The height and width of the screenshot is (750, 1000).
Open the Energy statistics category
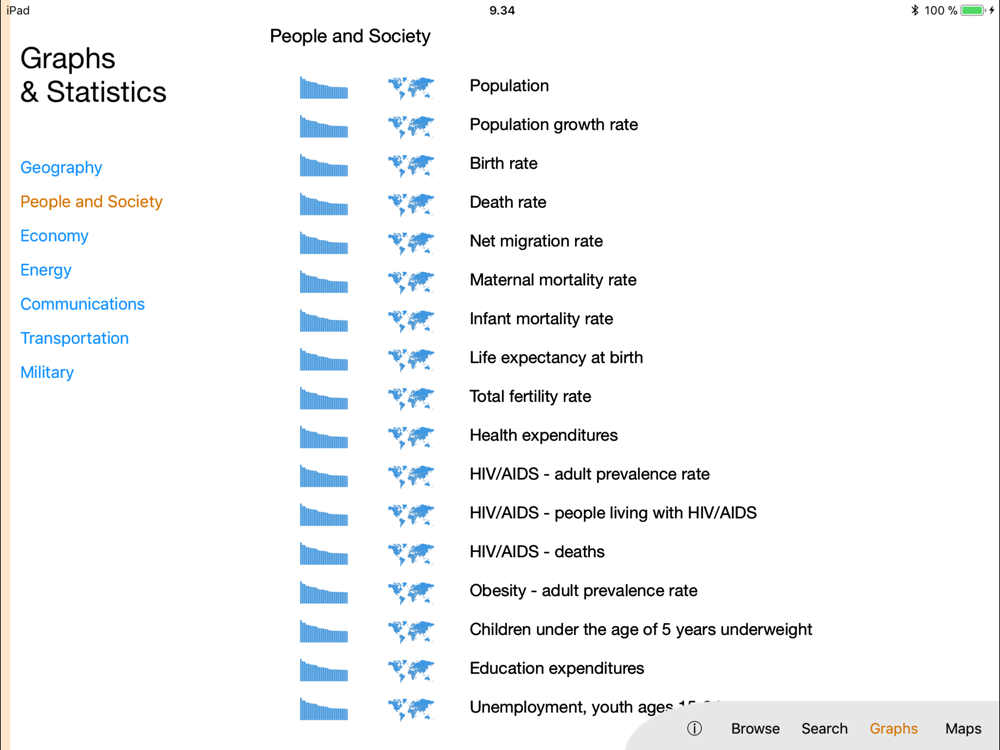tap(46, 270)
